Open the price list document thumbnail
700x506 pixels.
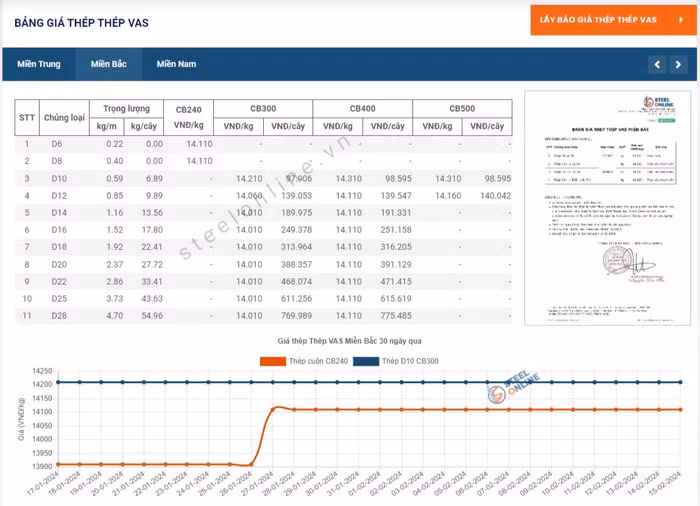pyautogui.click(x=608, y=208)
